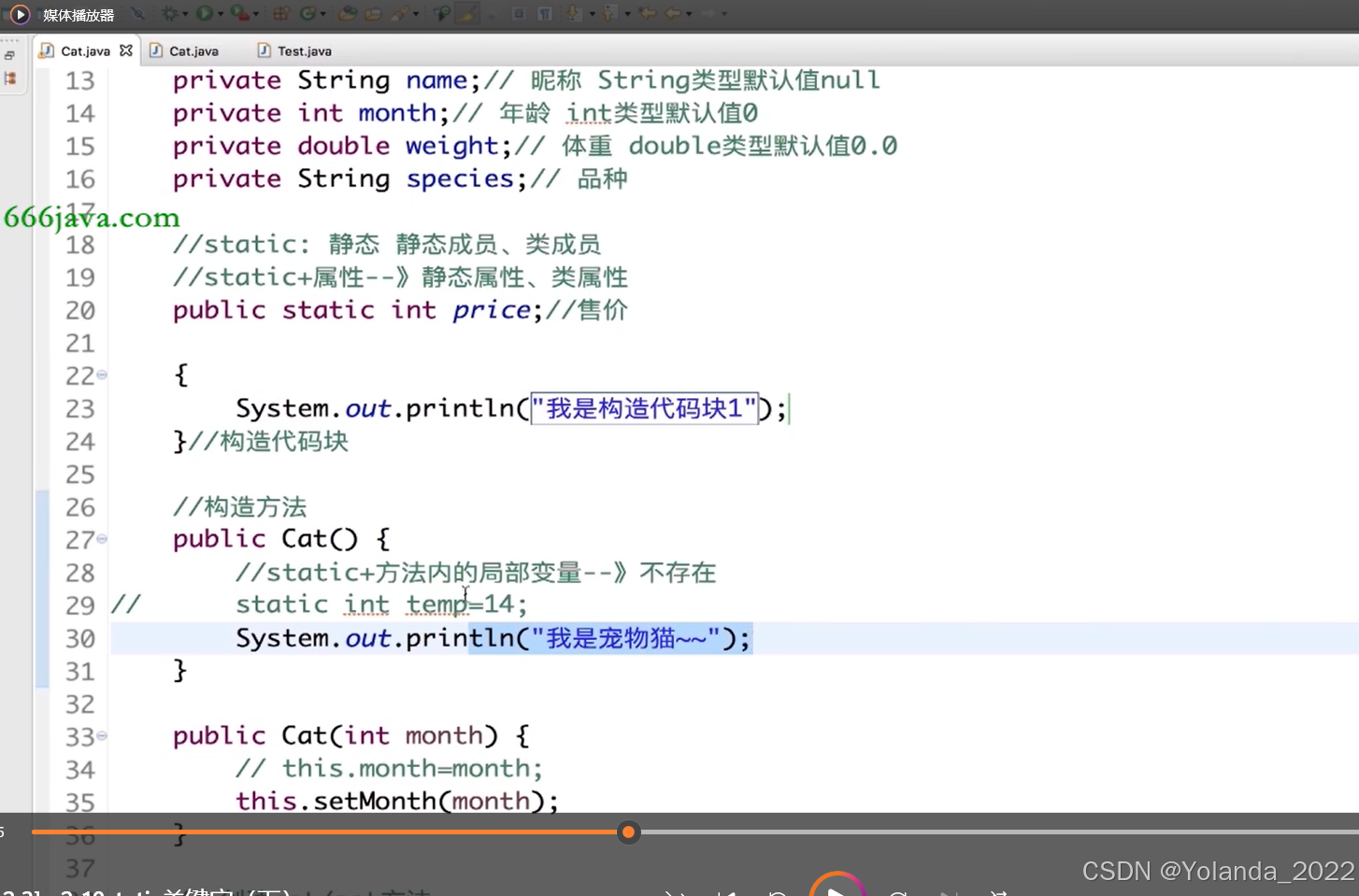Click setMonth method call on line 35

375,801
